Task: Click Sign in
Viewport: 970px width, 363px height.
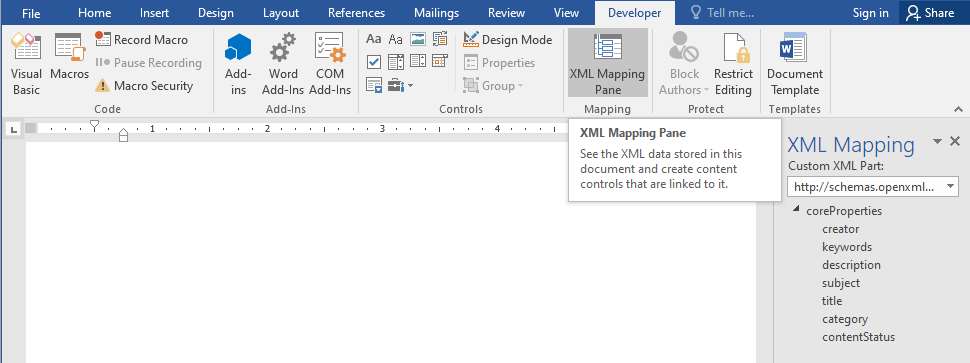Action: 870,13
